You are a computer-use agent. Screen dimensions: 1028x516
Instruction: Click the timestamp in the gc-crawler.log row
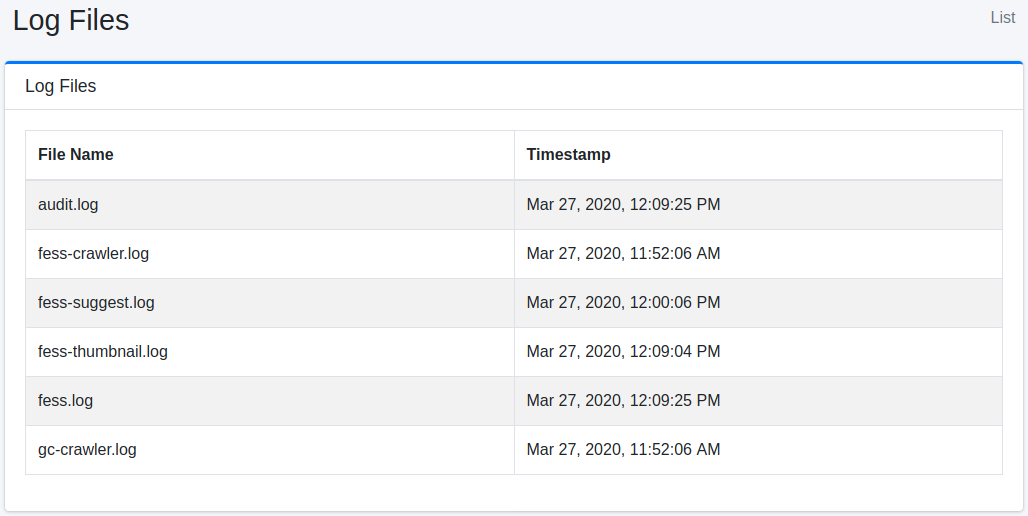tap(623, 450)
